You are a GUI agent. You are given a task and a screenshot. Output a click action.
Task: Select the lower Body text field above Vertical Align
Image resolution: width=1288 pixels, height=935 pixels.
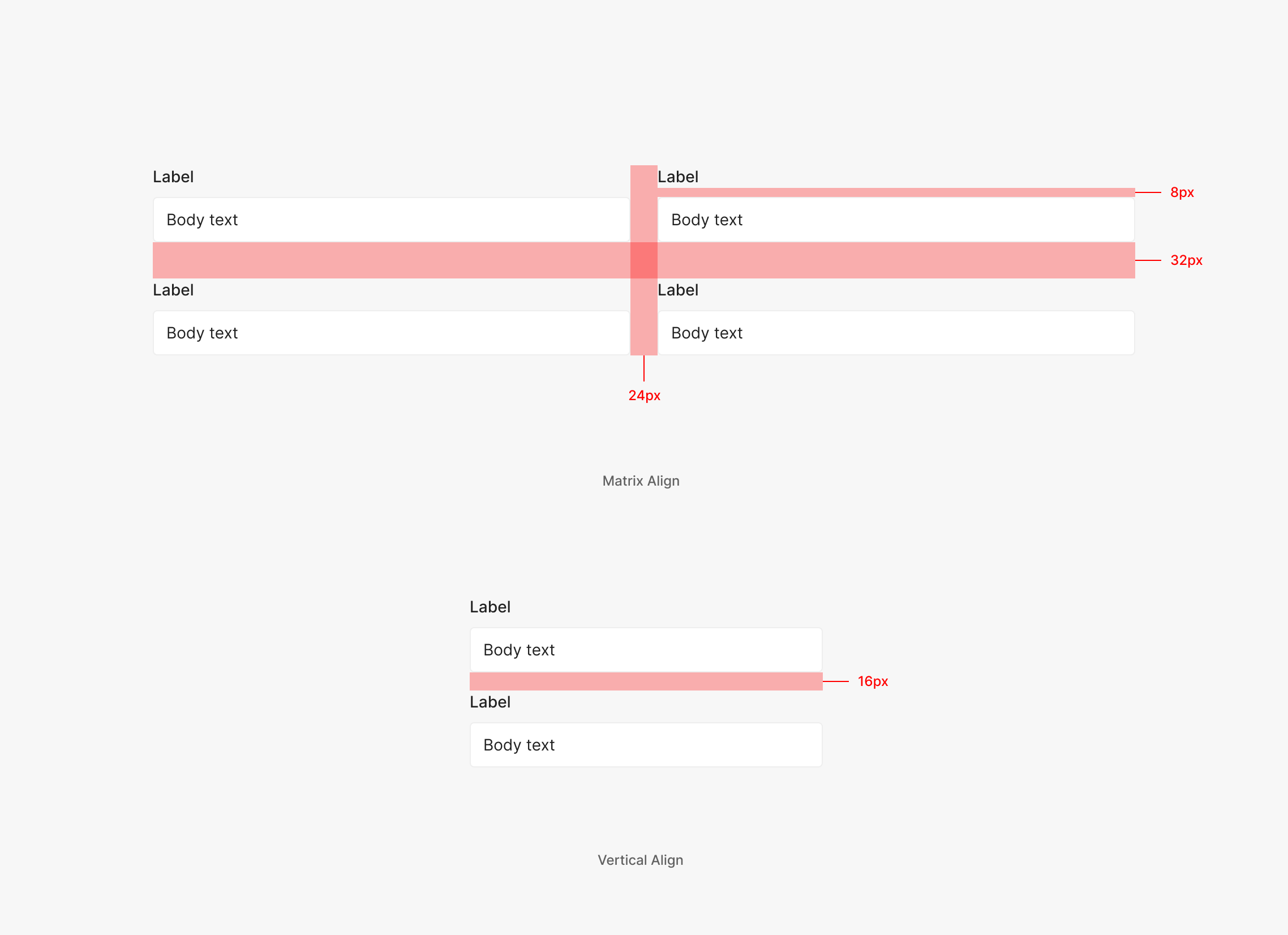click(x=646, y=745)
